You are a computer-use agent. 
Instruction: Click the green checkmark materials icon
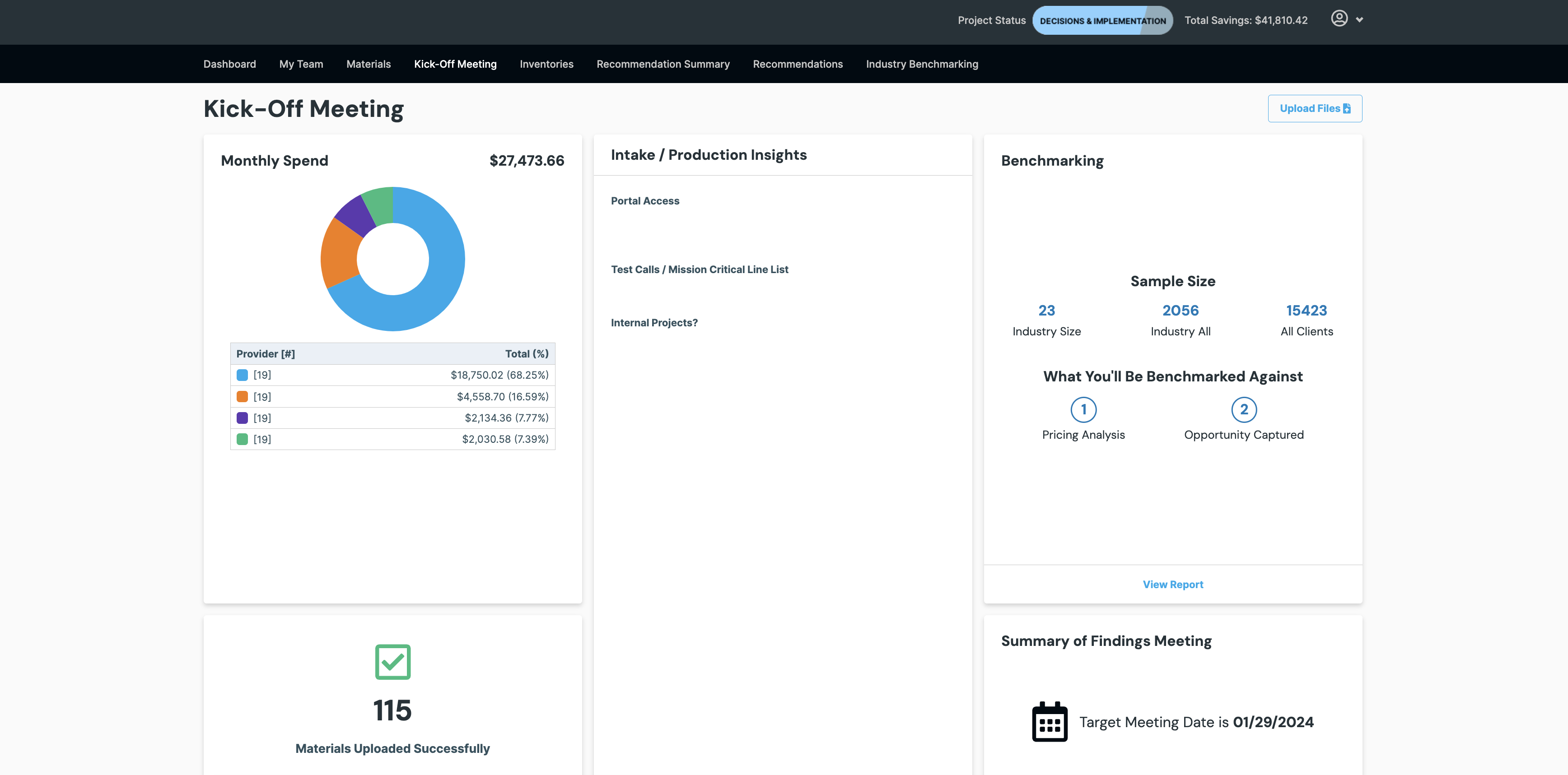coord(392,662)
